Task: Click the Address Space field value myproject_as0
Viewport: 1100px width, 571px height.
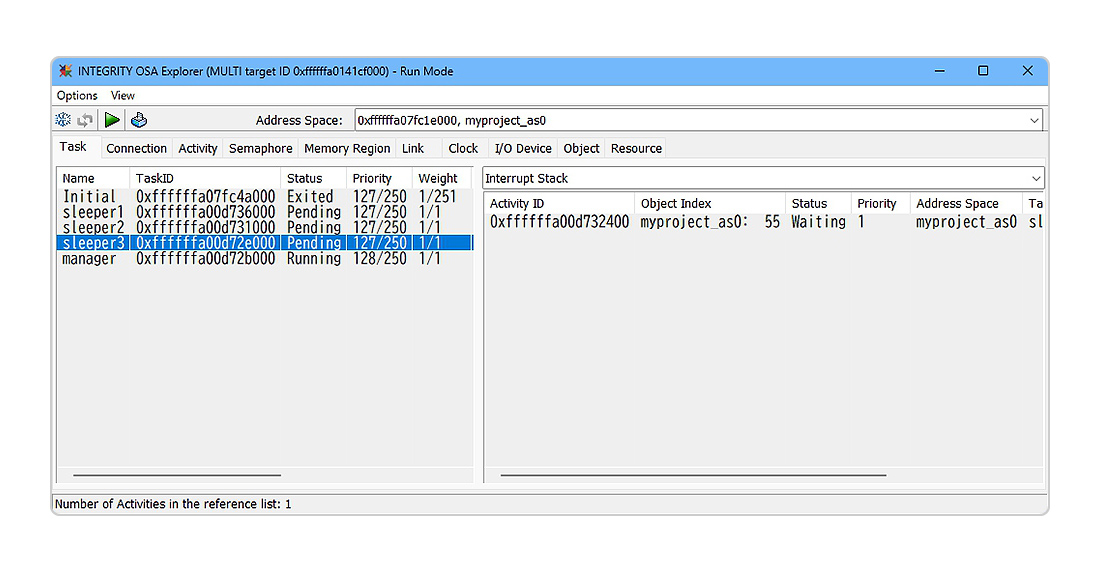Action: click(x=505, y=121)
